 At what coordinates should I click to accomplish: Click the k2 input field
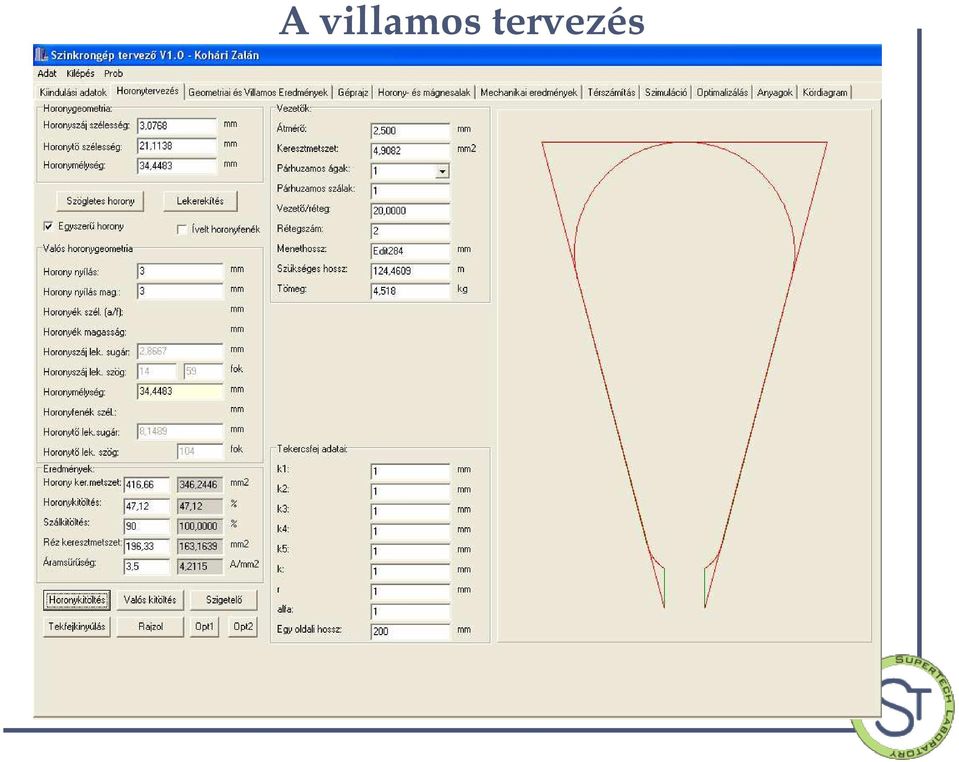pyautogui.click(x=410, y=491)
